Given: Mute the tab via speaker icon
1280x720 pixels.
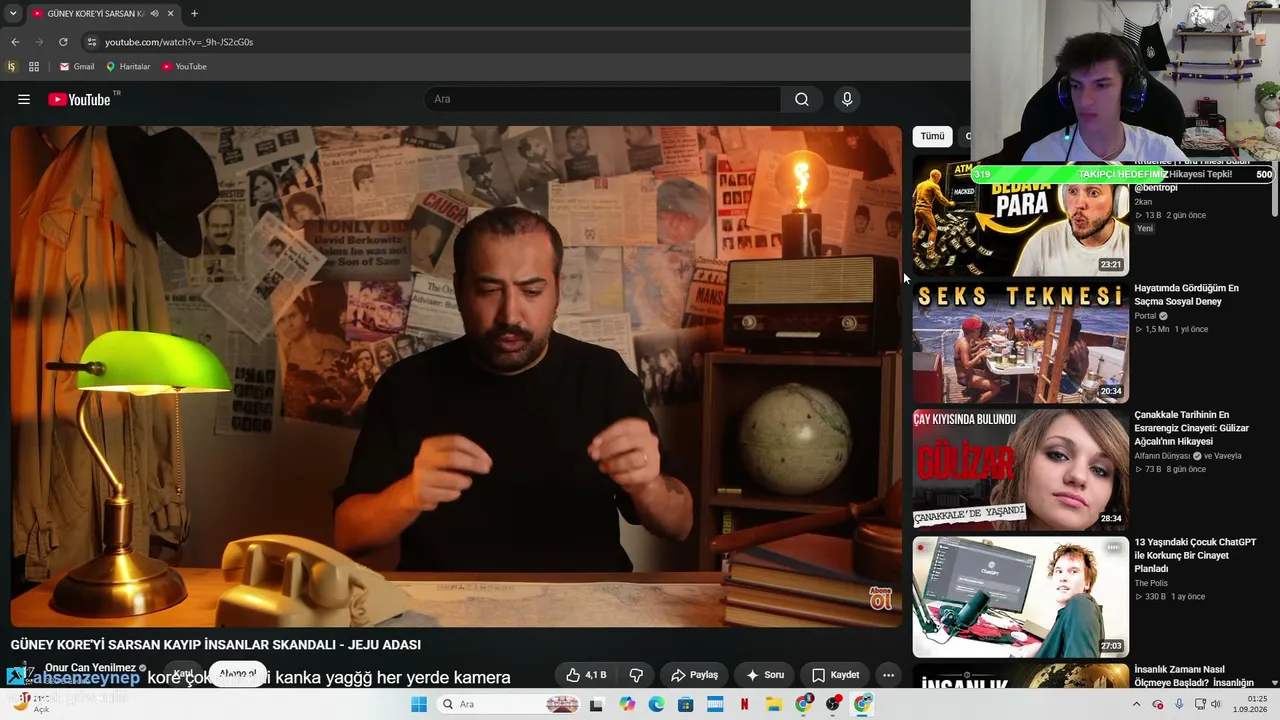Looking at the screenshot, I should pos(154,13).
